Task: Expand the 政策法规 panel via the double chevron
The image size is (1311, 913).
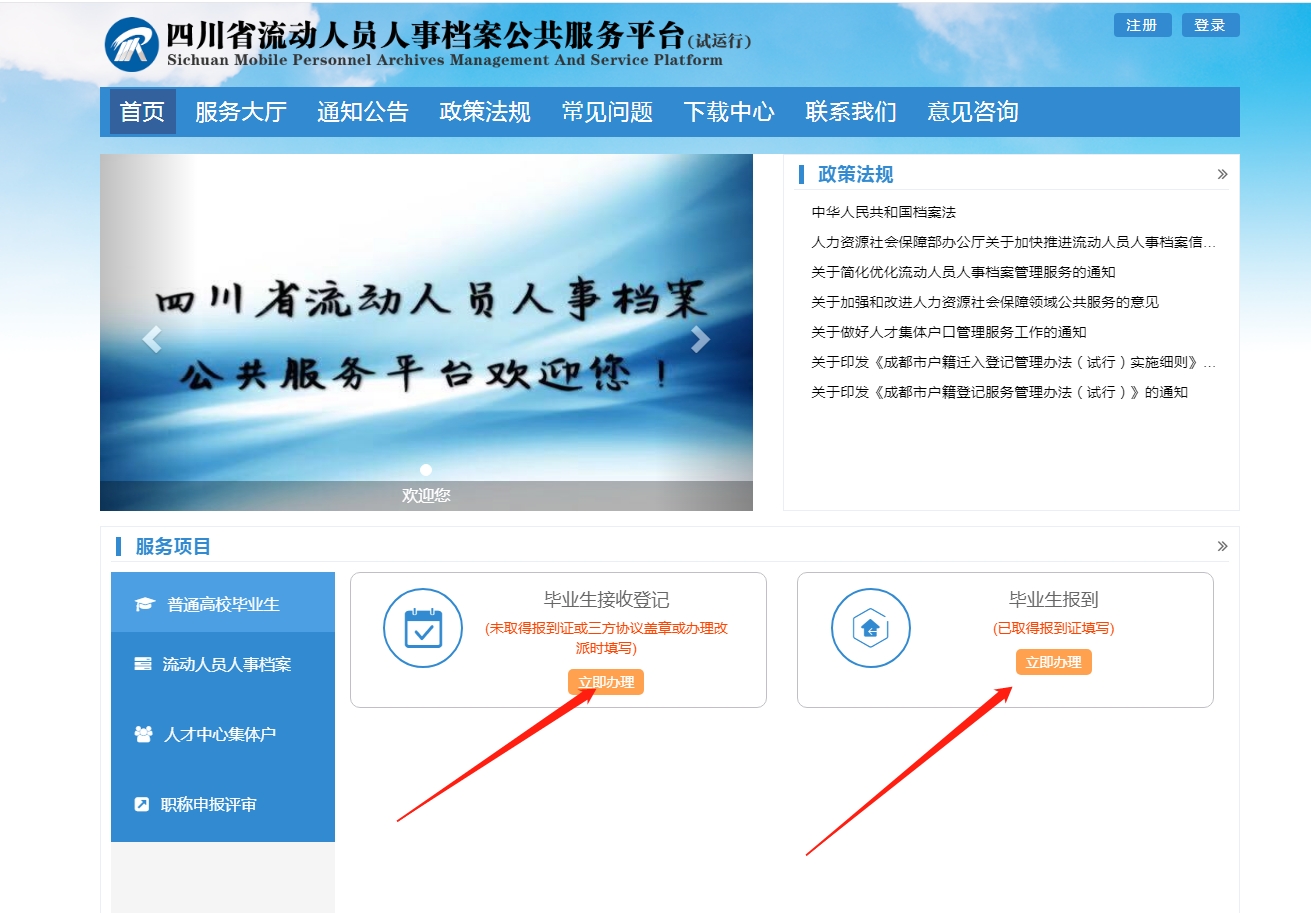Action: point(1222,173)
